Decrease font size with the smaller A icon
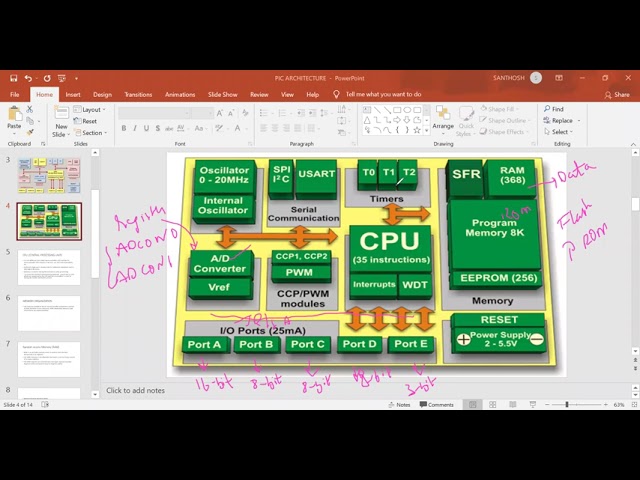This screenshot has height=480, width=640. click(x=231, y=113)
